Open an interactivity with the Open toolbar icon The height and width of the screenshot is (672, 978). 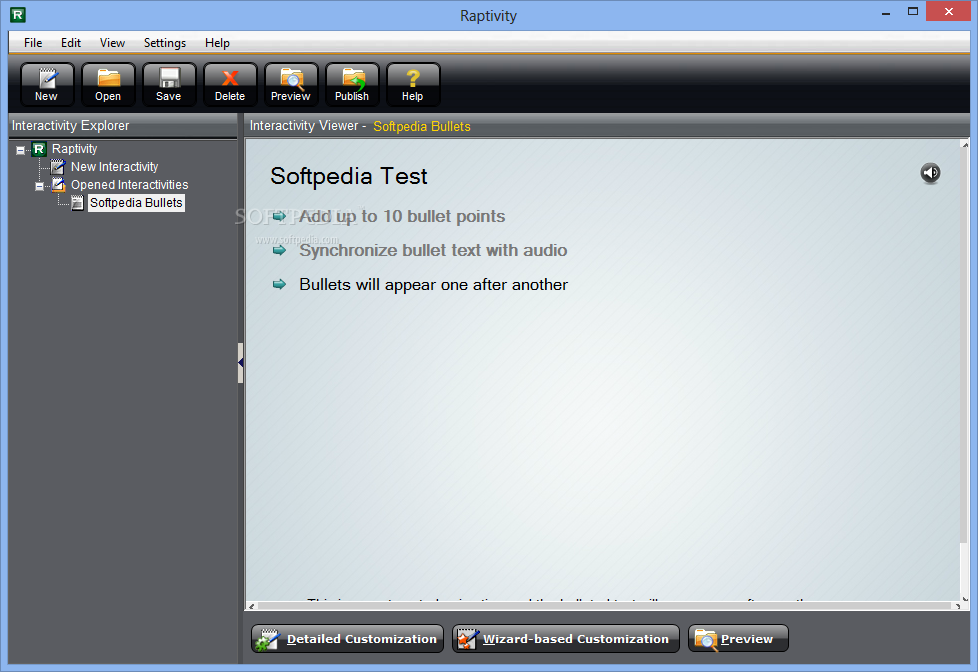(108, 85)
